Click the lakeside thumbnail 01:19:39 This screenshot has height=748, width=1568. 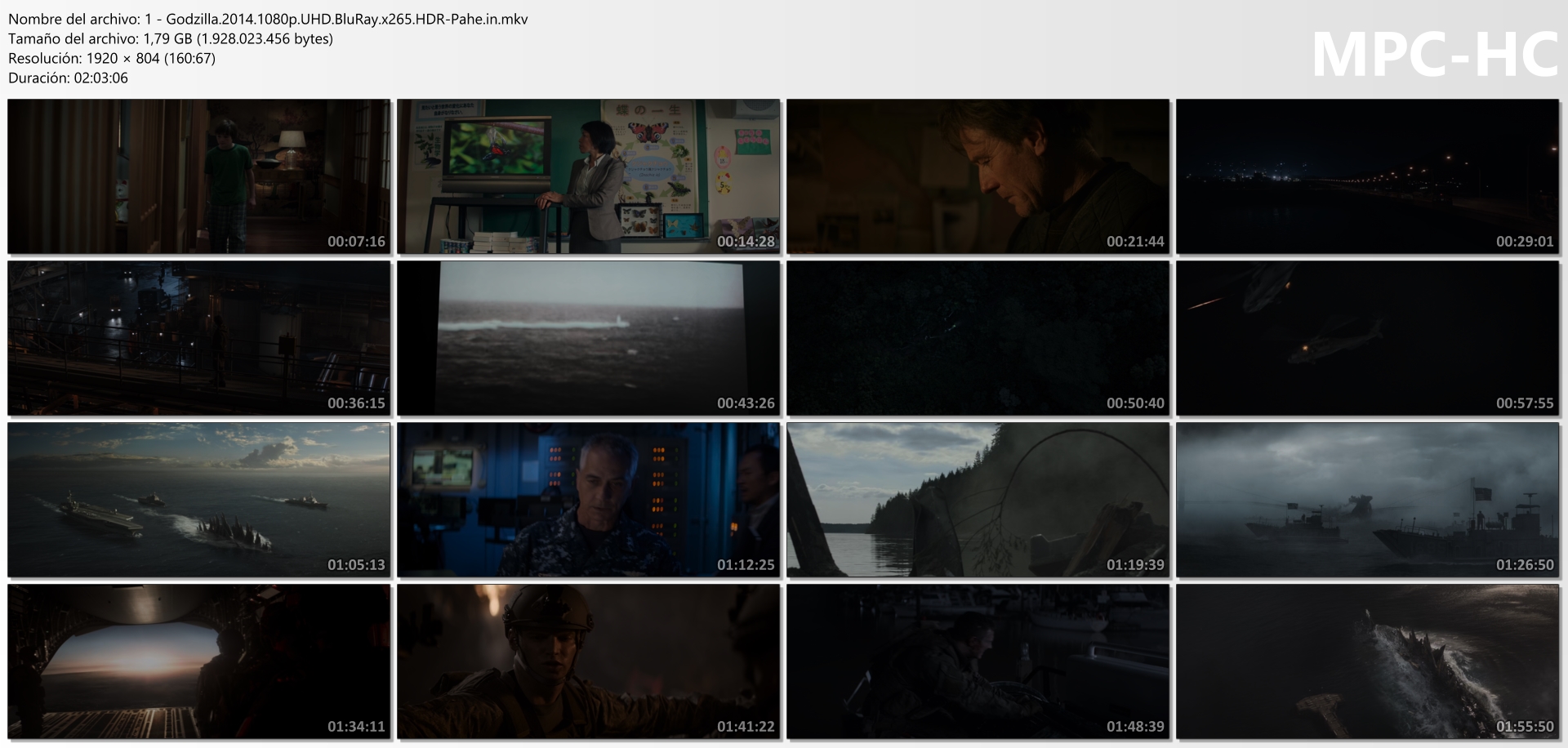[x=978, y=500]
